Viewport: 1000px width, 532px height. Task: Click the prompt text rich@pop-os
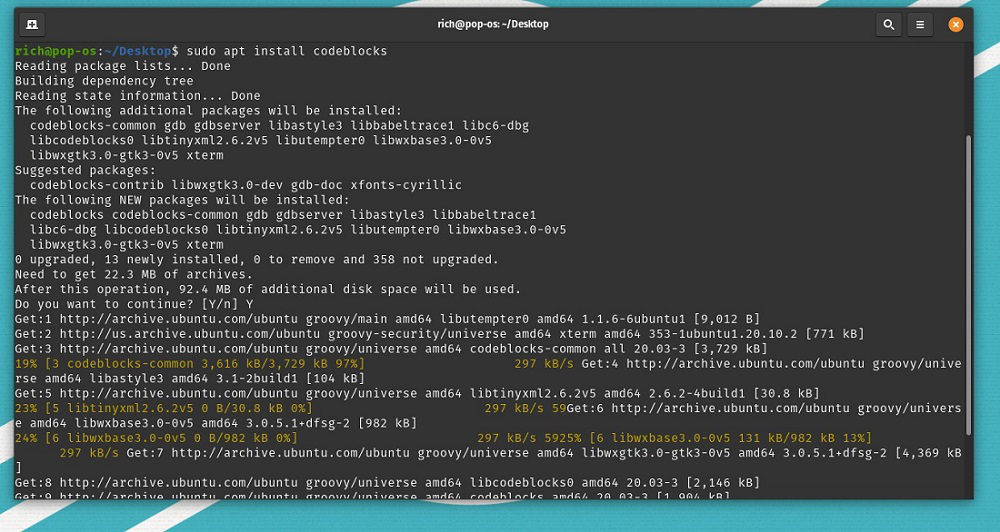(55, 51)
